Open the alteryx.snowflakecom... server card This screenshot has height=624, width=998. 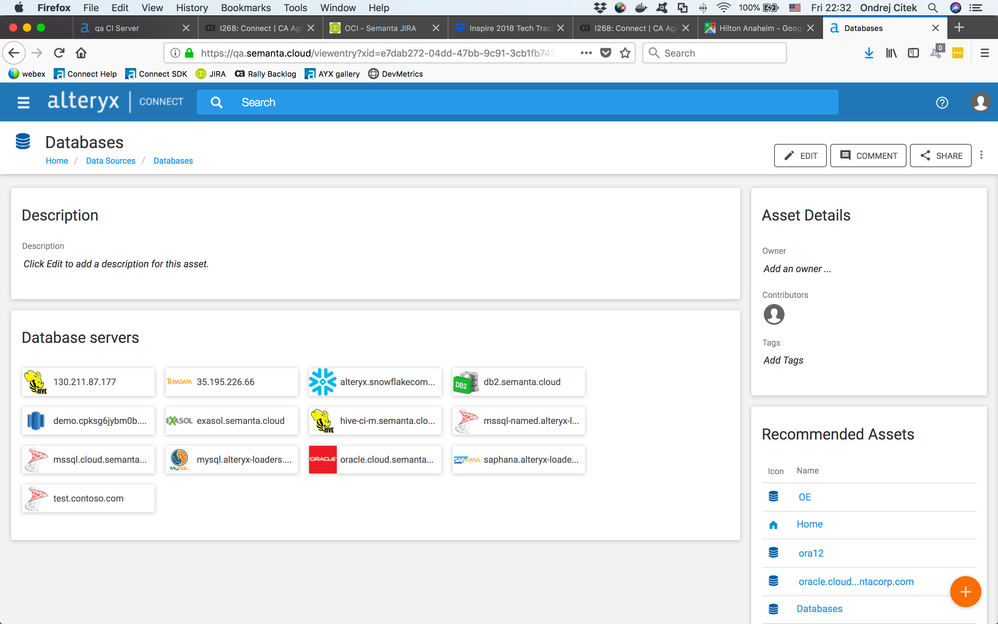point(375,382)
